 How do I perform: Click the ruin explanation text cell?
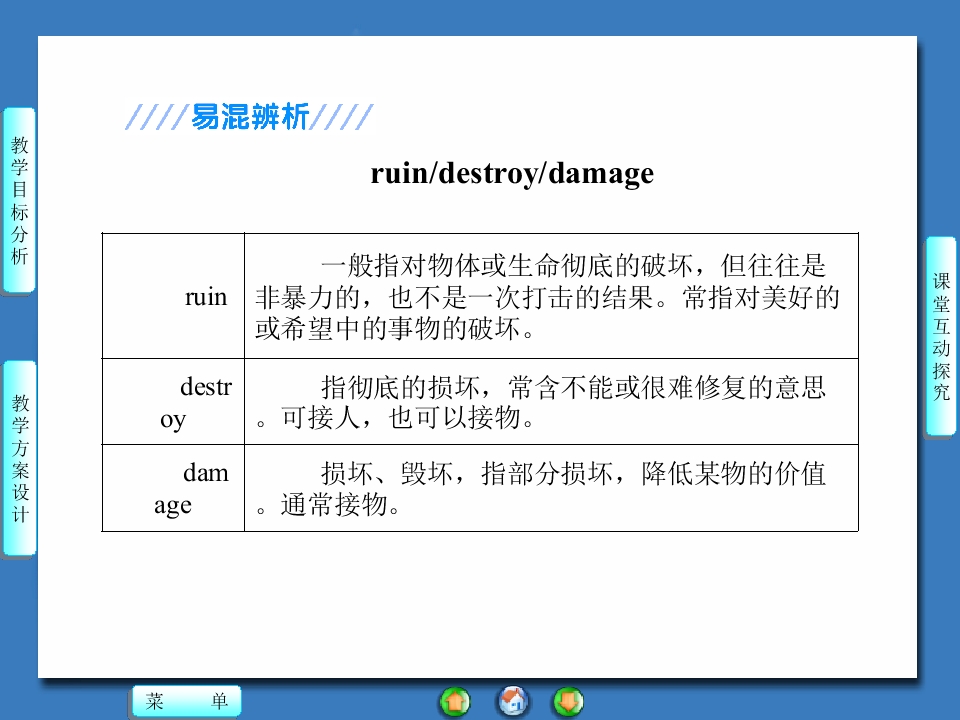(551, 296)
